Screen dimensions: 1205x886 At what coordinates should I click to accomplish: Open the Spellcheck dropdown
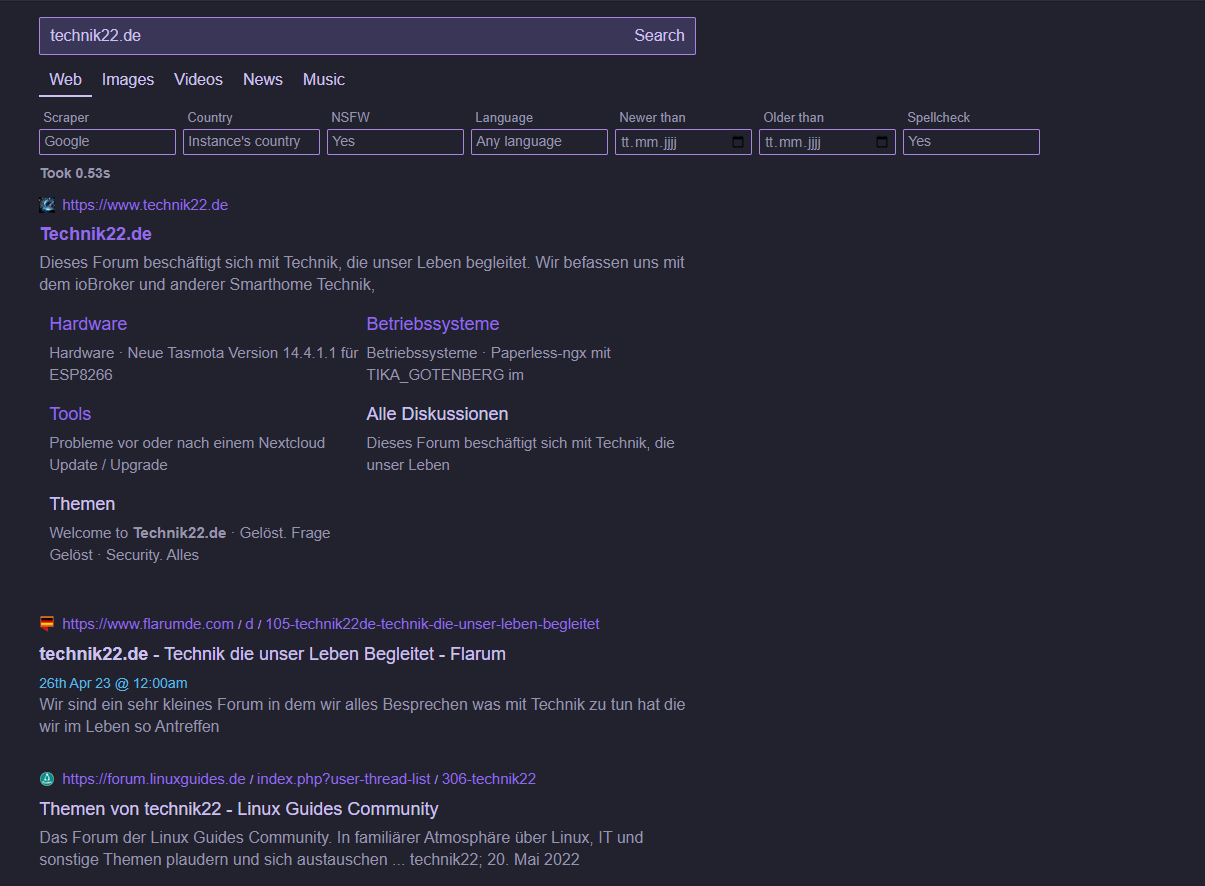(972, 142)
